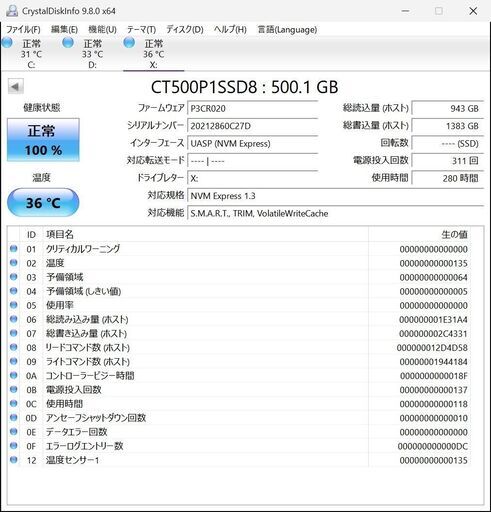Click the blue status orb for drive X:
Screen dimensions: 491x512
pos(129,42)
